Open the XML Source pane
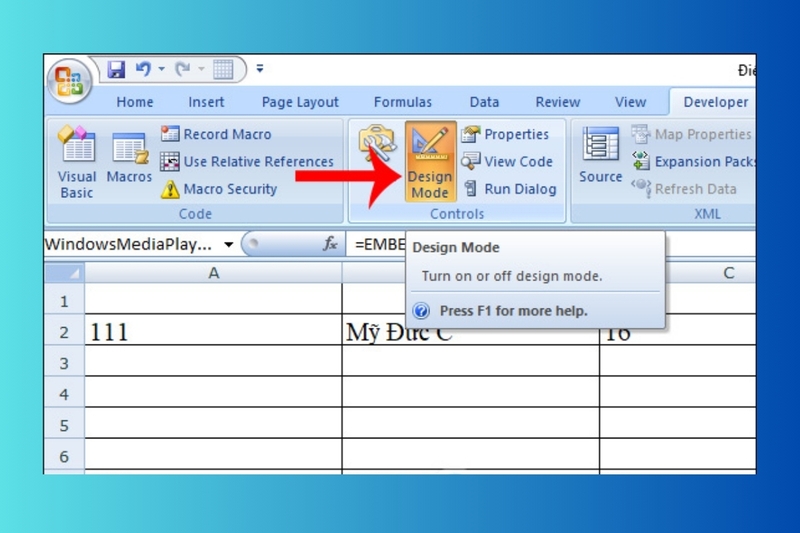This screenshot has height=533, width=800. (601, 155)
